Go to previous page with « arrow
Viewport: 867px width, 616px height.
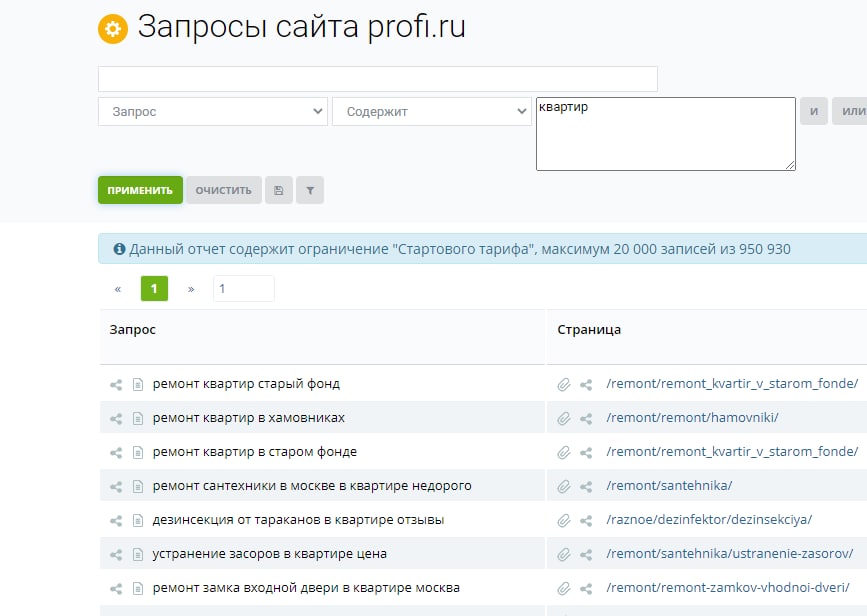(x=118, y=289)
